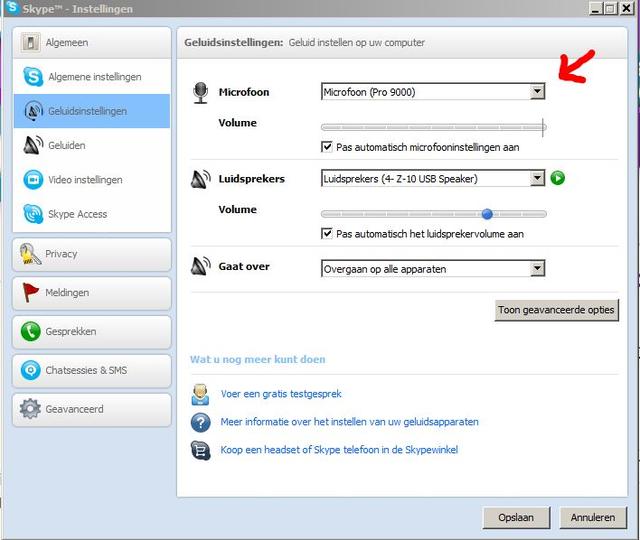Open the Meldingen section with flag icon
This screenshot has width=640, height=540.
coord(91,293)
